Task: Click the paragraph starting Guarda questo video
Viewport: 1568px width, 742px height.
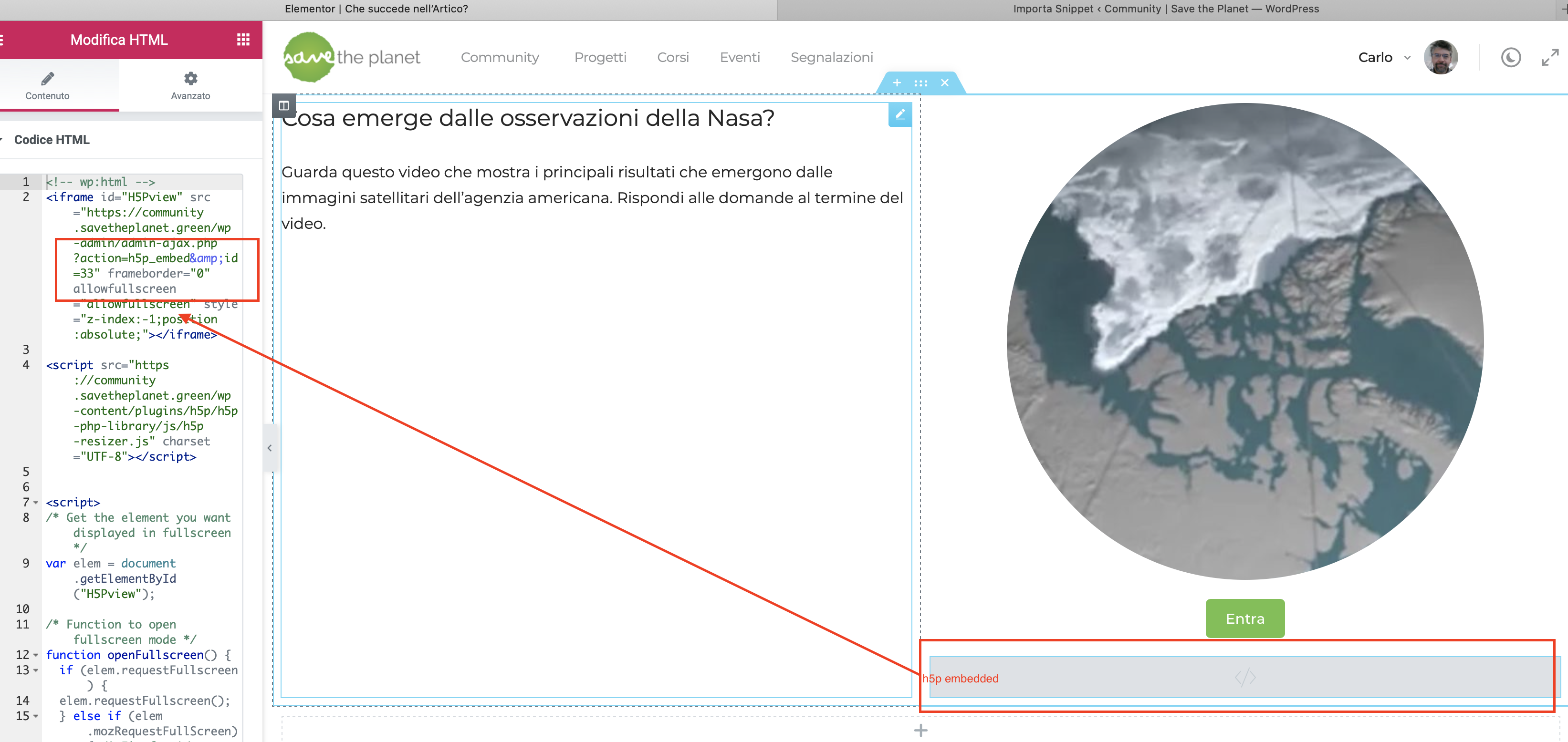Action: 592,198
